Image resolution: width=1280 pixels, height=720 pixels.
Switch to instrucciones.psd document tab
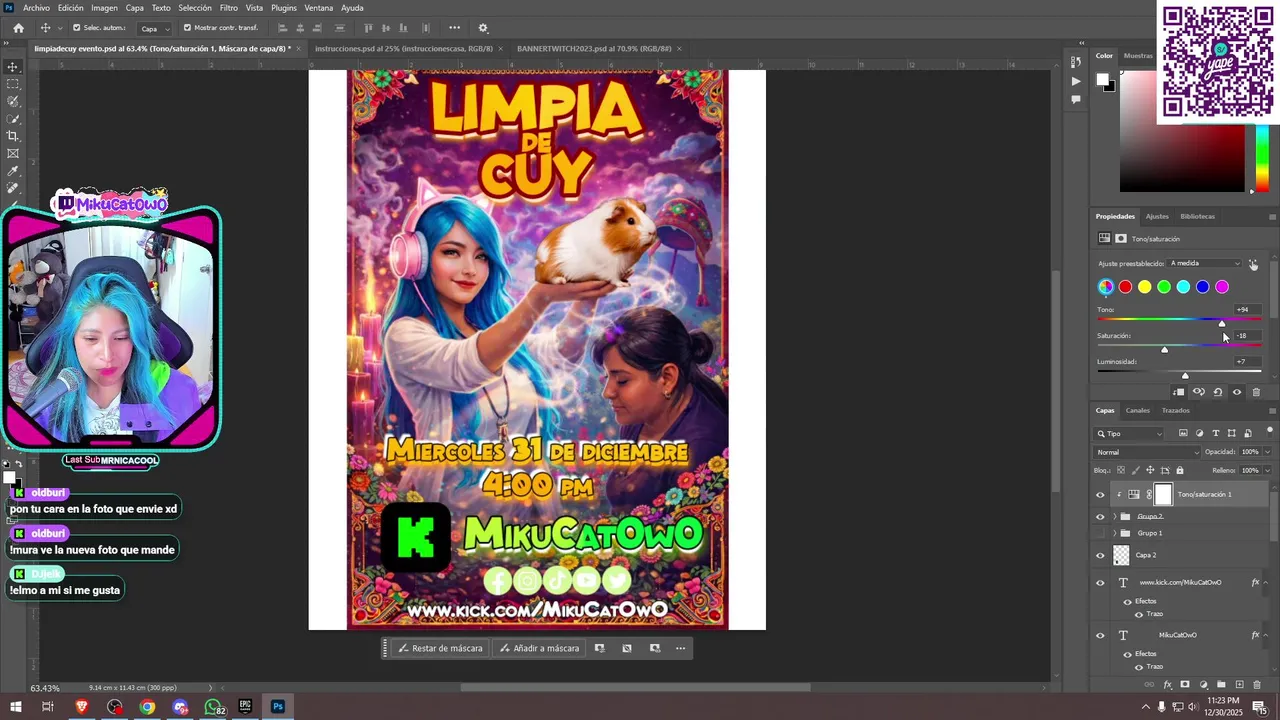[x=403, y=48]
